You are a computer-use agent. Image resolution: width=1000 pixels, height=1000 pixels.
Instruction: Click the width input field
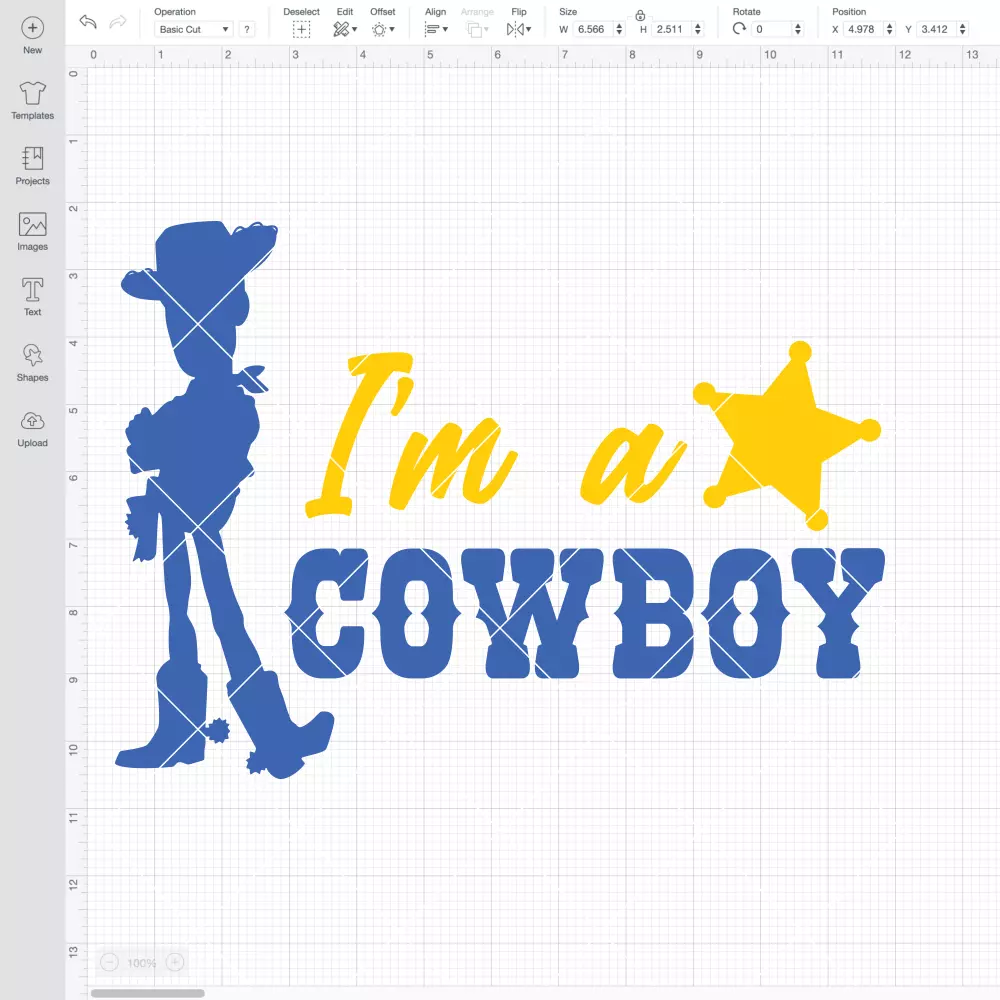pyautogui.click(x=592, y=29)
